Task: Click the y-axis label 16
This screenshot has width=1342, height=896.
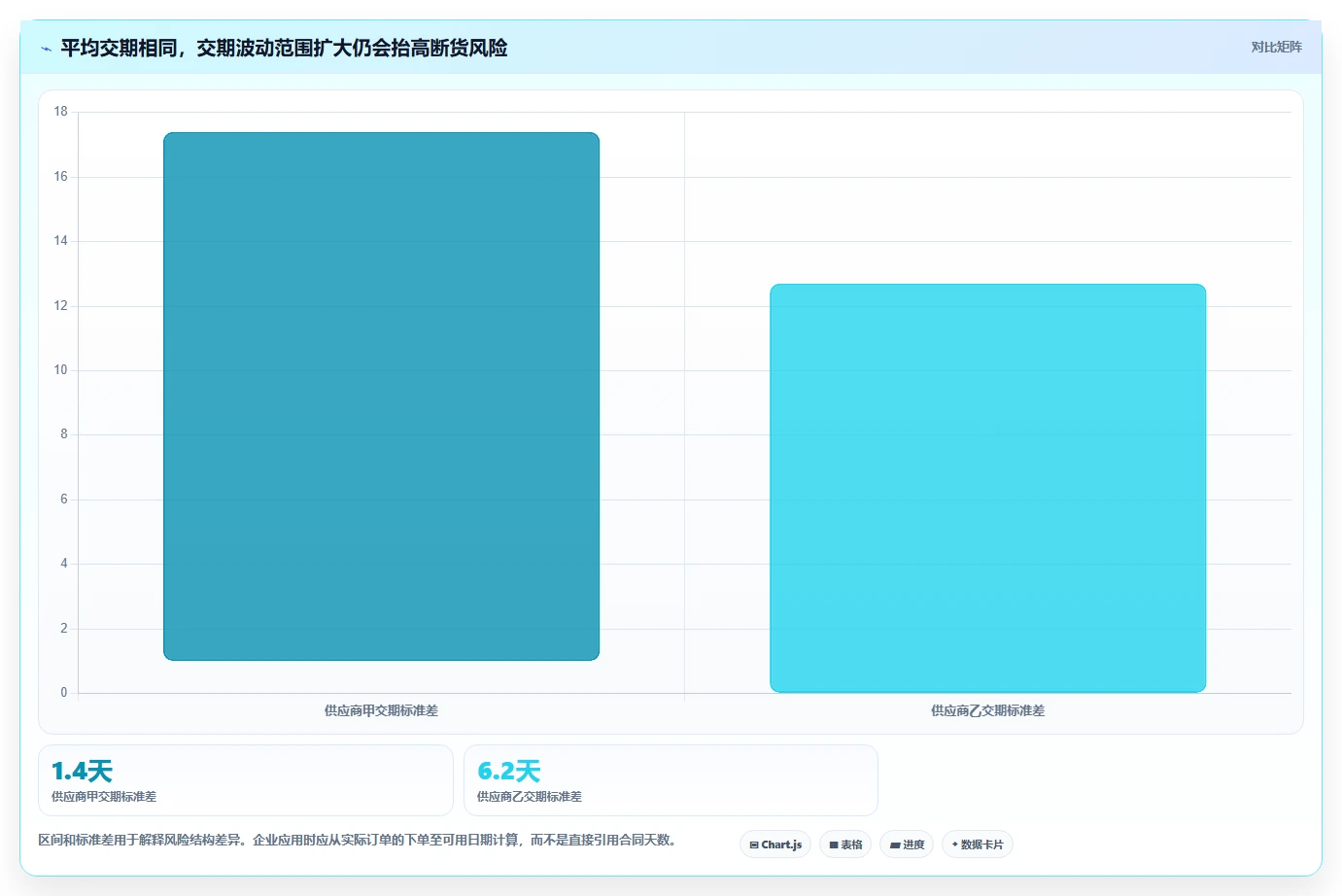Action: click(x=61, y=176)
